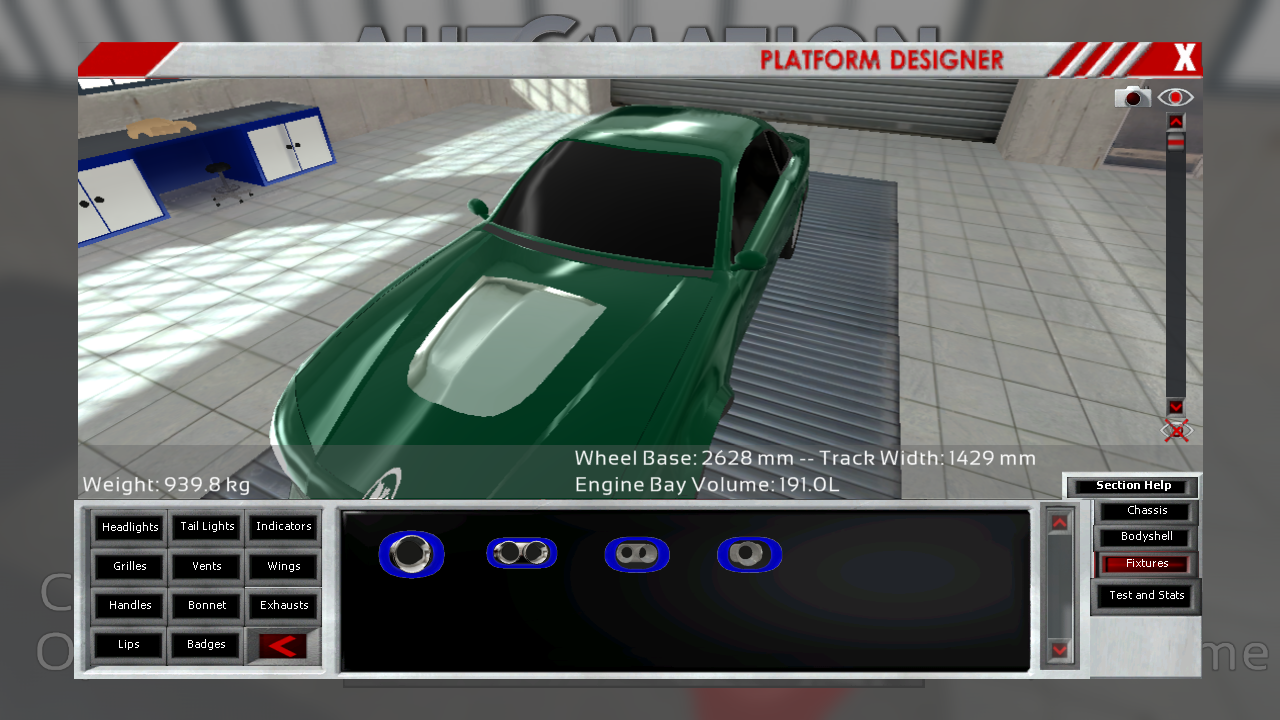Switch to the Bodyshell tab
This screenshot has width=1280, height=720.
click(x=1147, y=537)
